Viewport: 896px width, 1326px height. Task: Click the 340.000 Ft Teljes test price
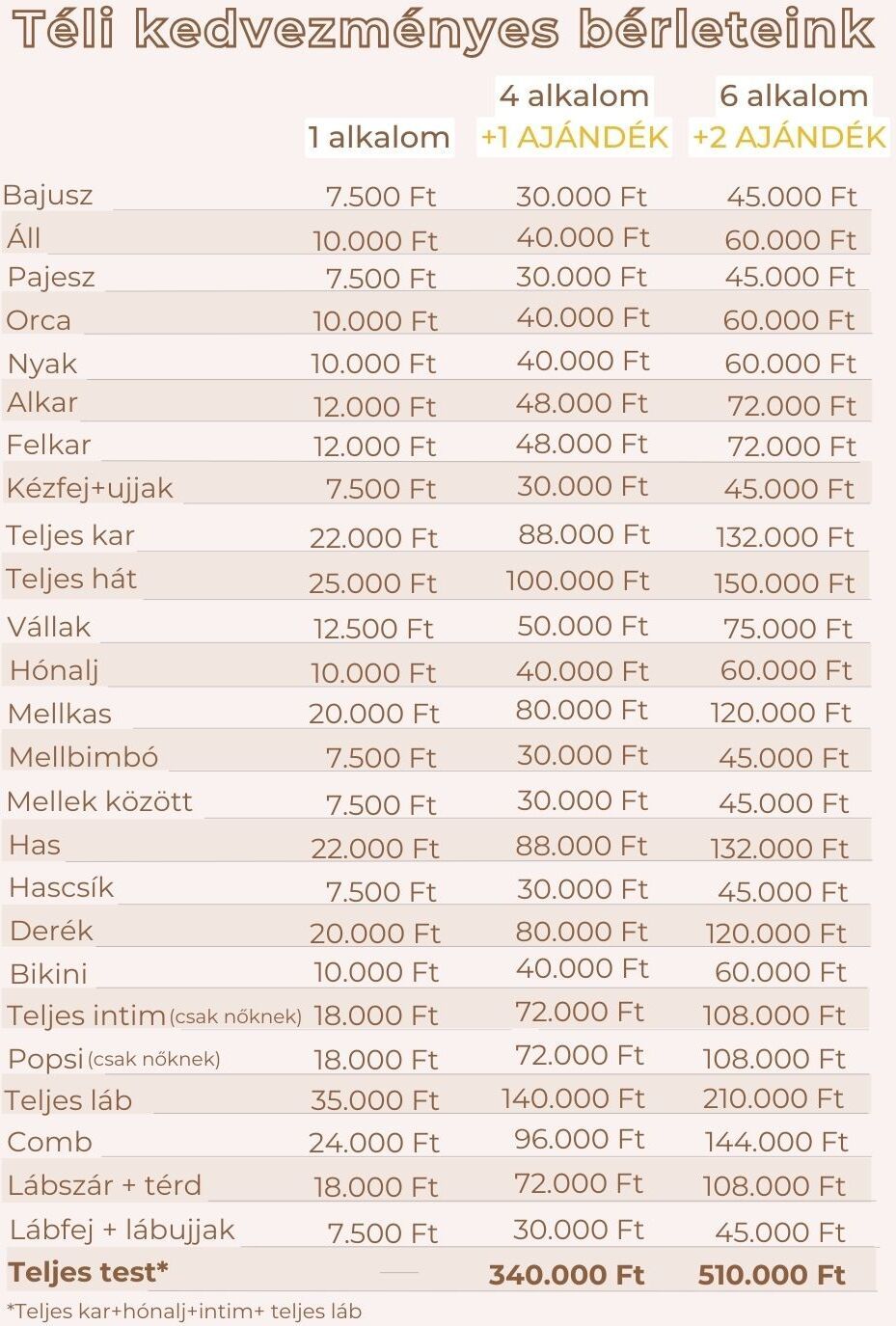tap(566, 1275)
